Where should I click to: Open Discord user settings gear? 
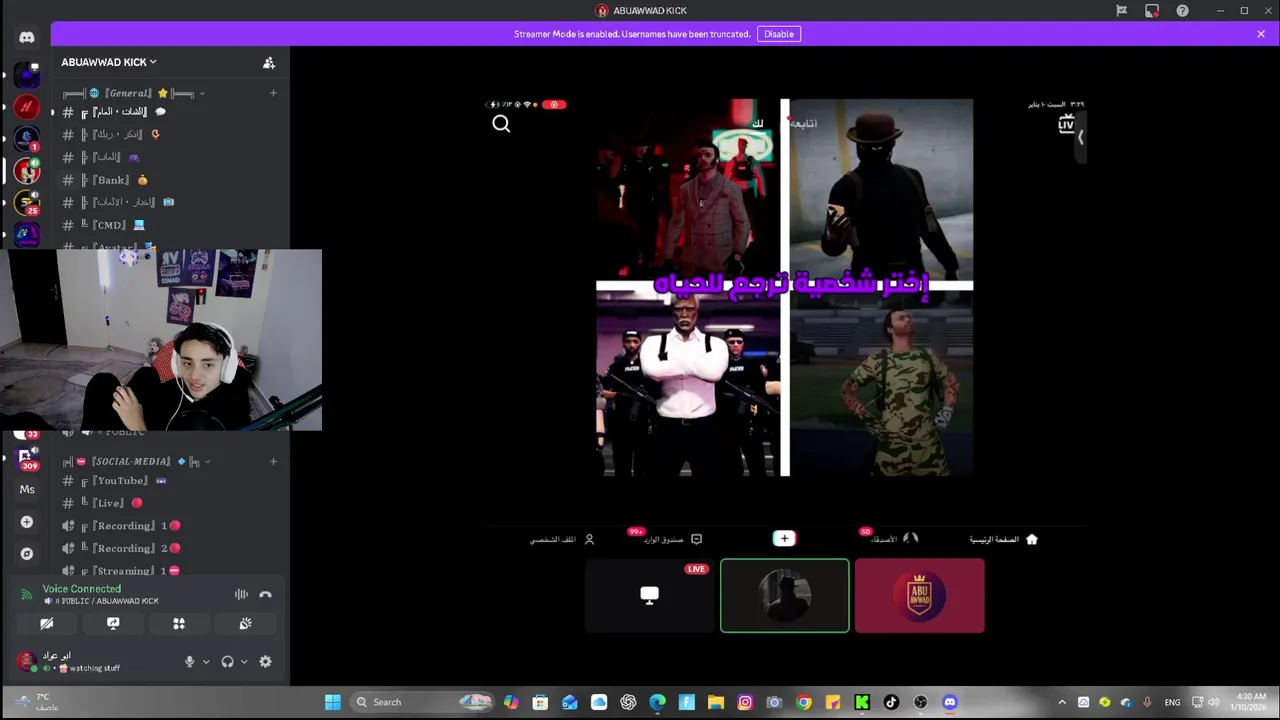coord(265,661)
